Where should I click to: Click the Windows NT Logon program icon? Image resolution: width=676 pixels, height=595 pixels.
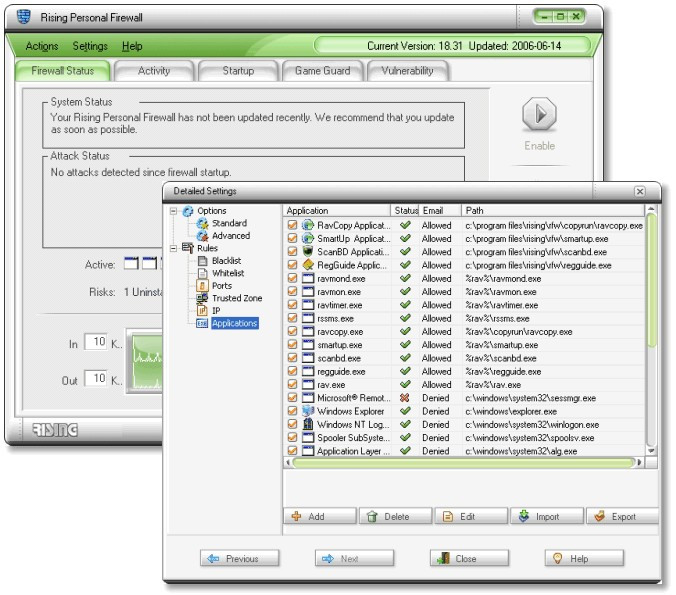[308, 424]
